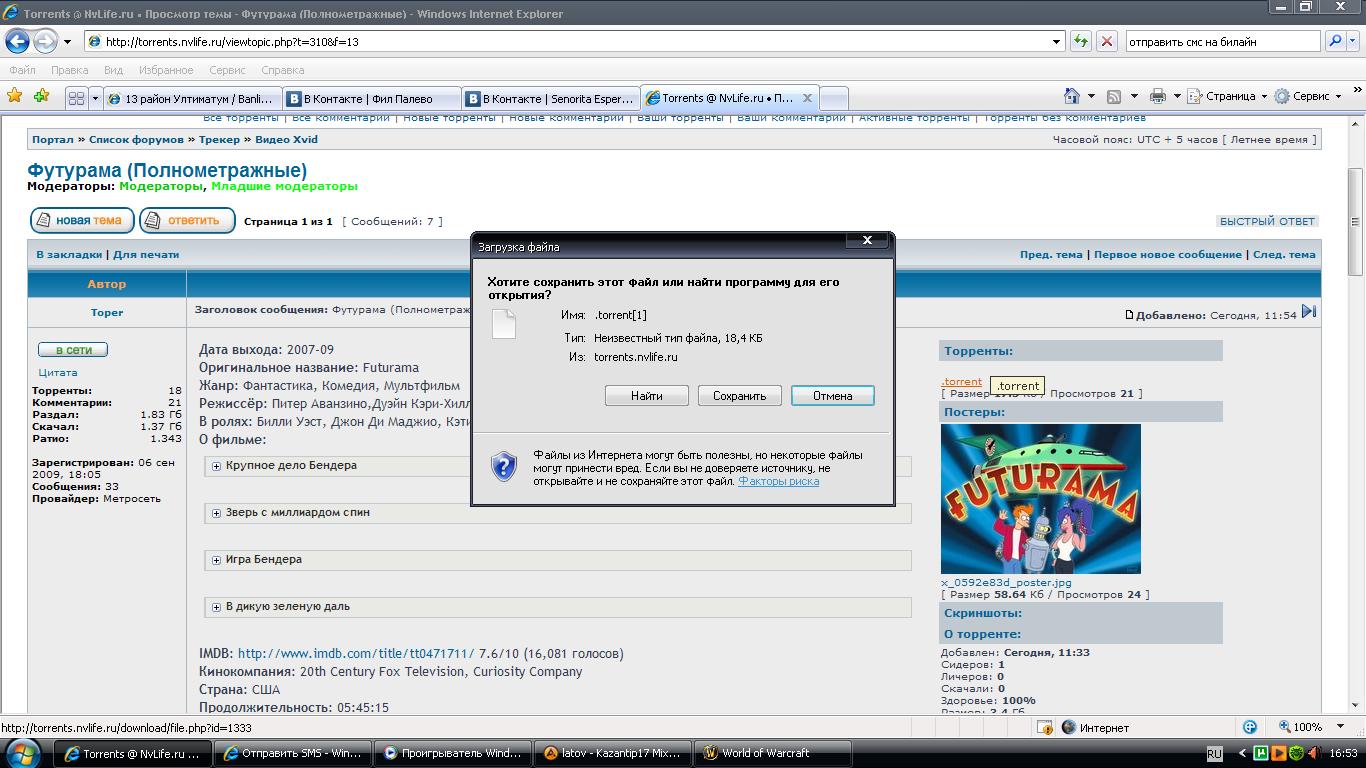This screenshot has width=1366, height=768.
Task: Open the Избранное menu
Action: coord(166,70)
